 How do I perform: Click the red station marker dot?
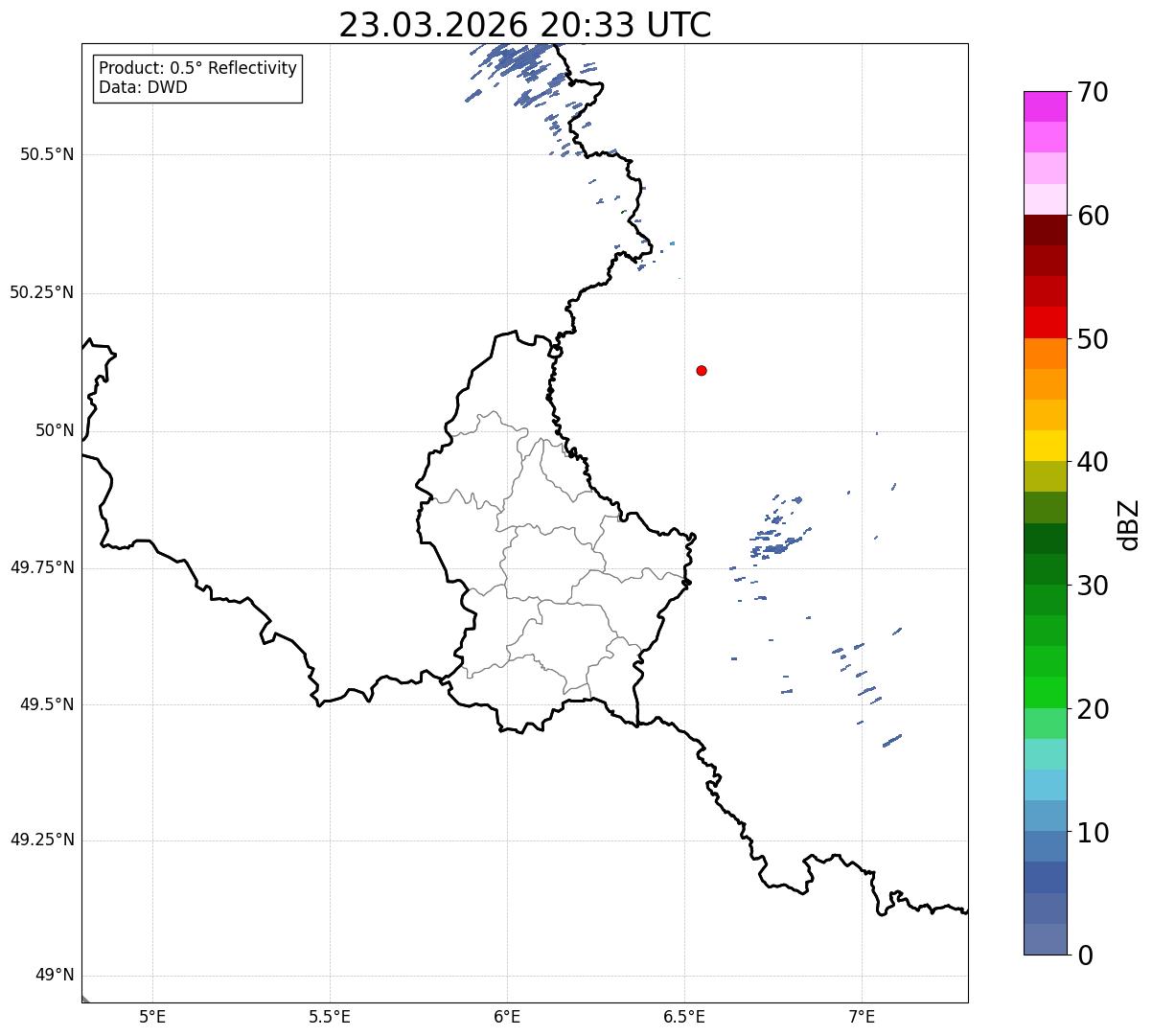(x=702, y=370)
